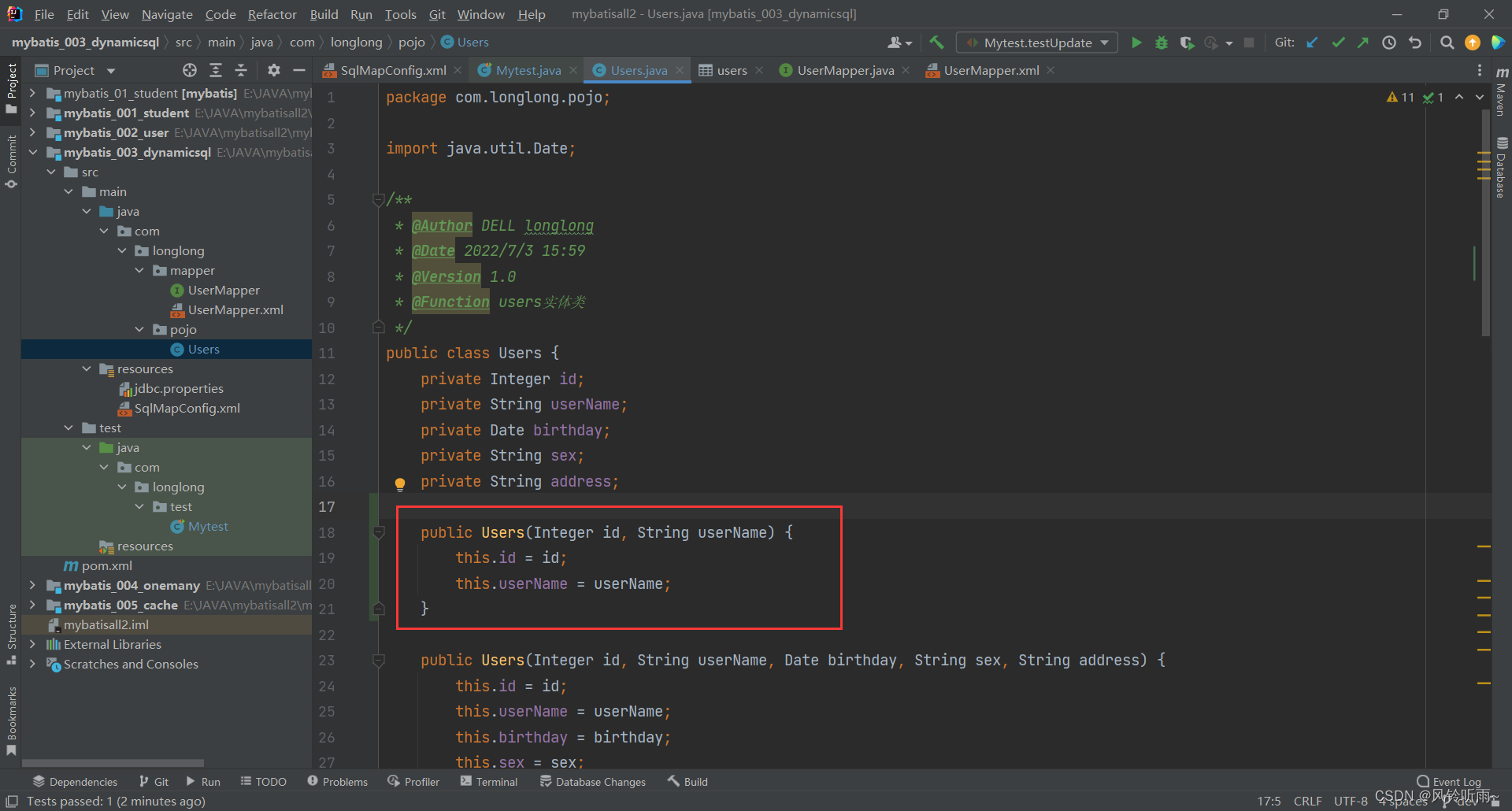Toggle fold on the Javadoc comment at line 5
The image size is (1512, 811).
click(x=378, y=199)
